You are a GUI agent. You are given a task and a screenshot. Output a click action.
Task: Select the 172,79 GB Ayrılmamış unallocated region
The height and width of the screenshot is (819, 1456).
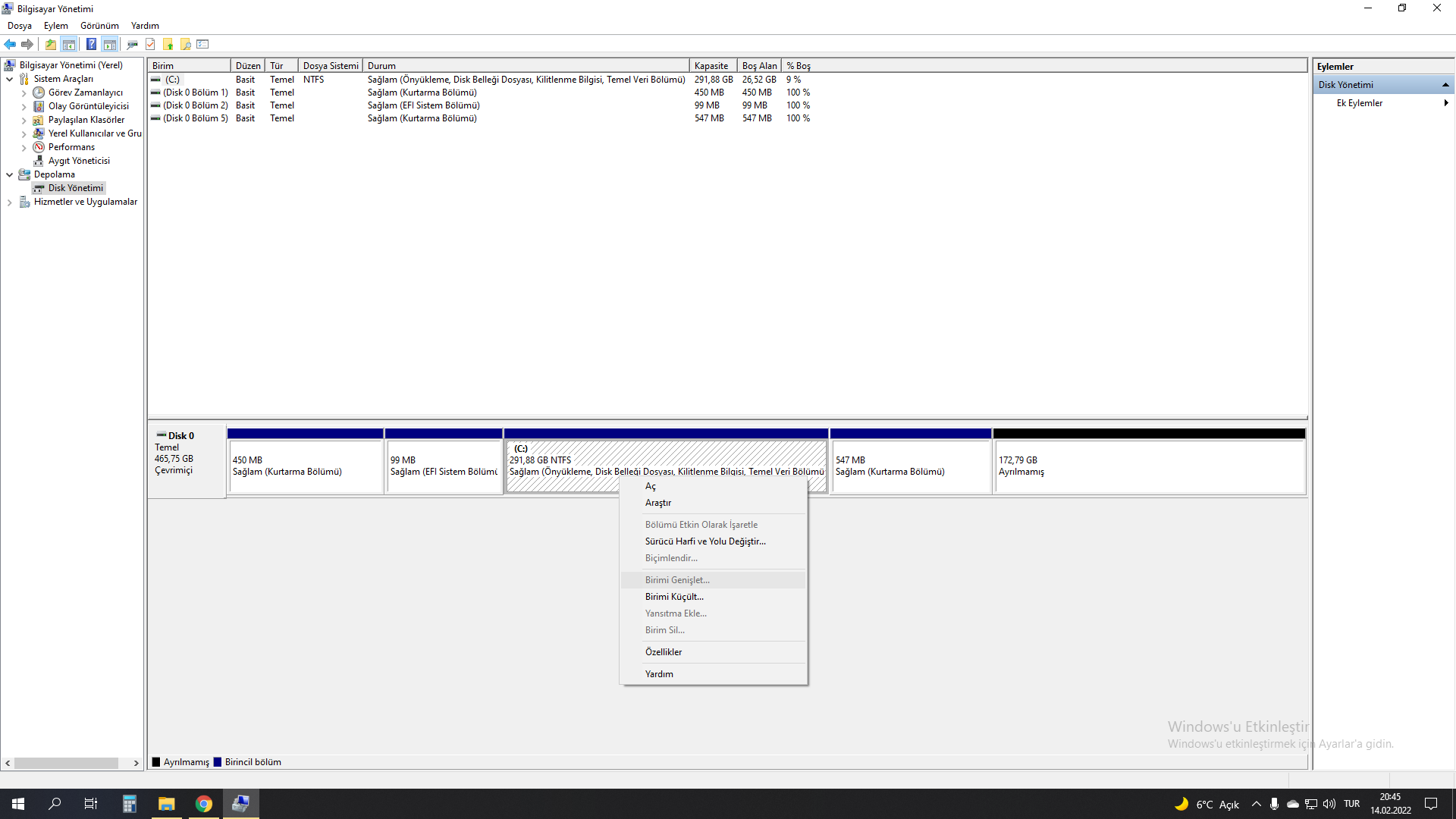1149,466
